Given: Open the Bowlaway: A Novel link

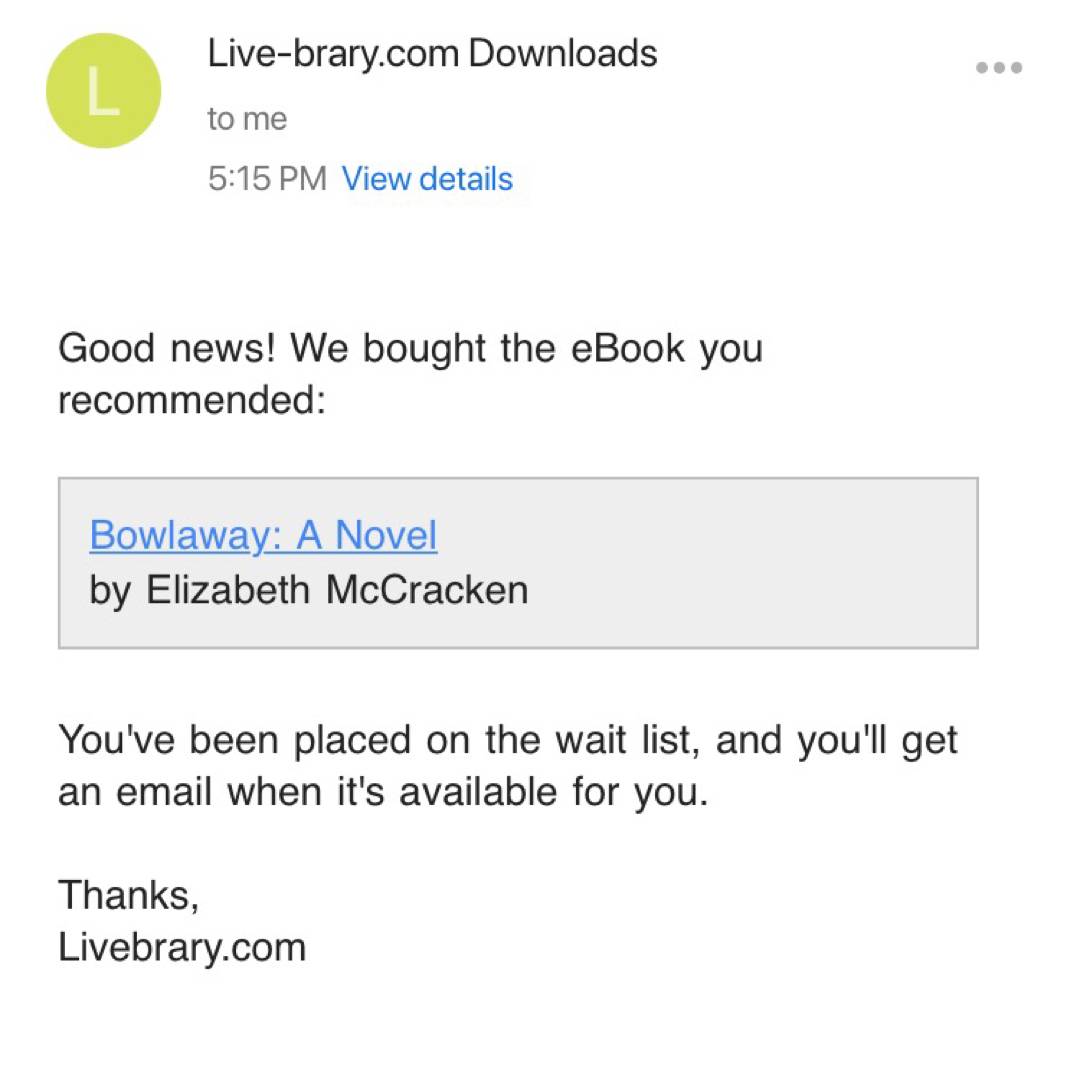Looking at the screenshot, I should click(263, 536).
